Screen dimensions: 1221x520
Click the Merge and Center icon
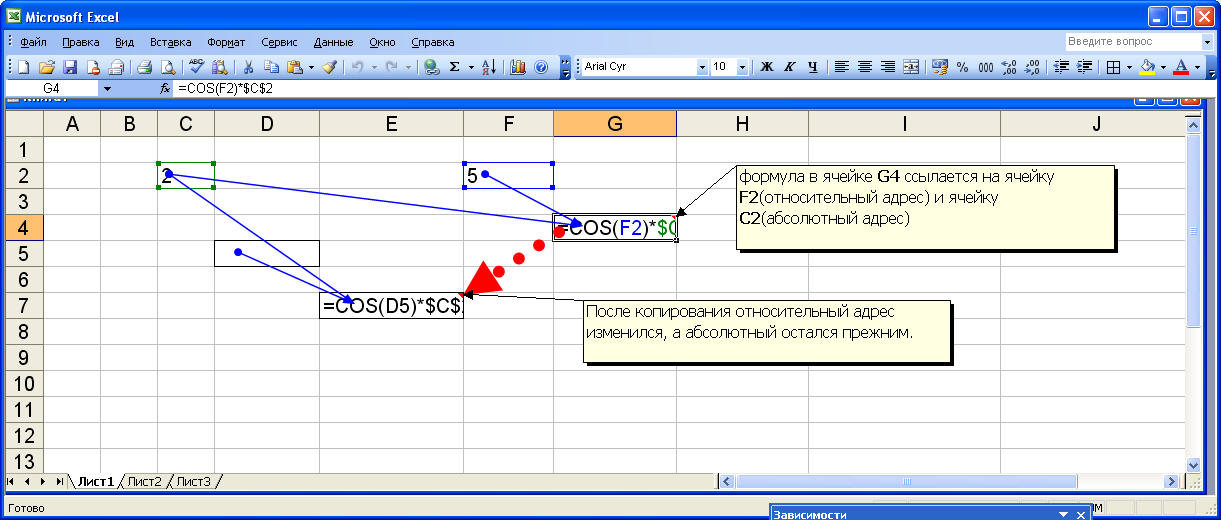[x=911, y=67]
